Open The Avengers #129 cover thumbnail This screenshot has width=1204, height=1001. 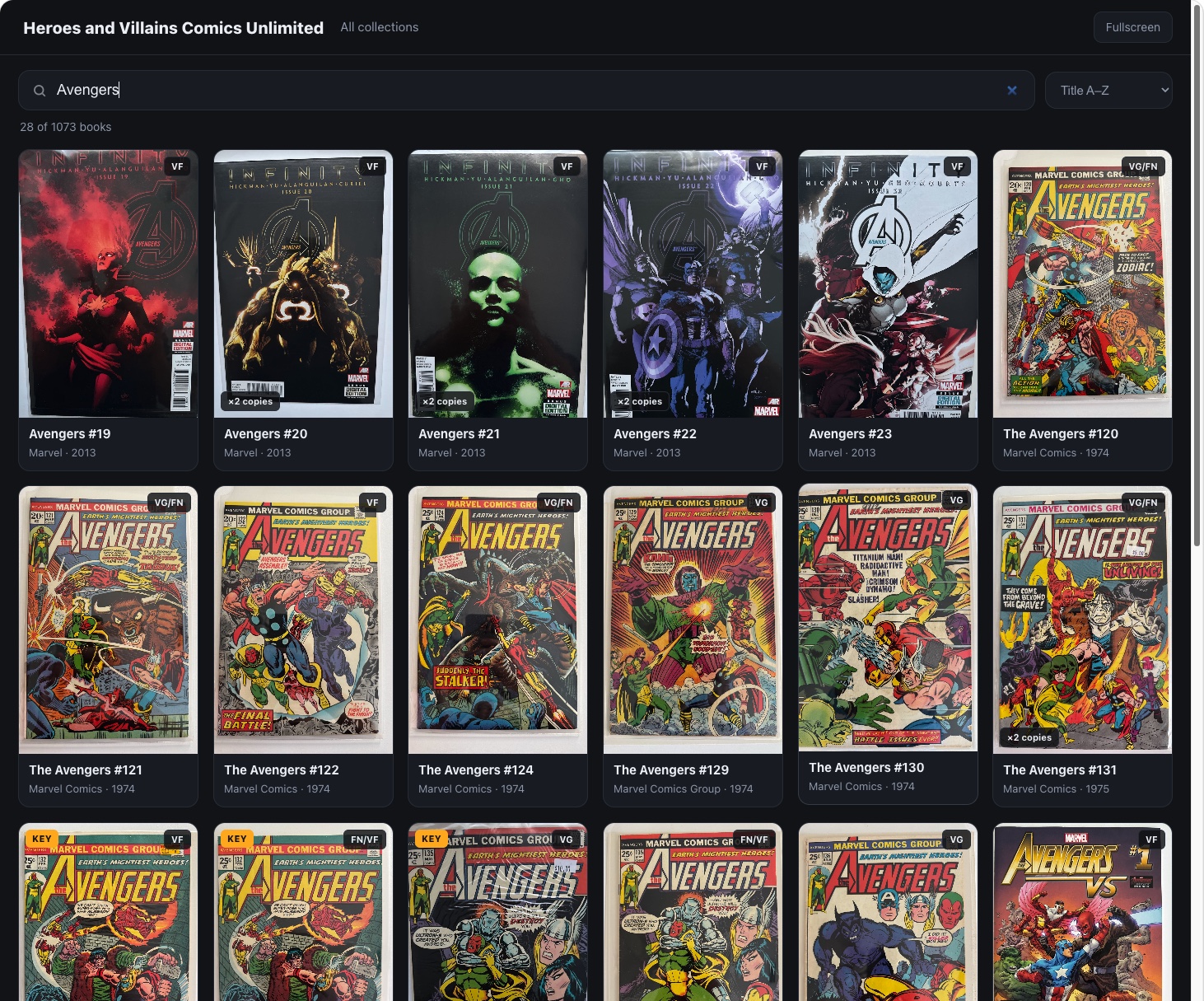click(x=693, y=620)
